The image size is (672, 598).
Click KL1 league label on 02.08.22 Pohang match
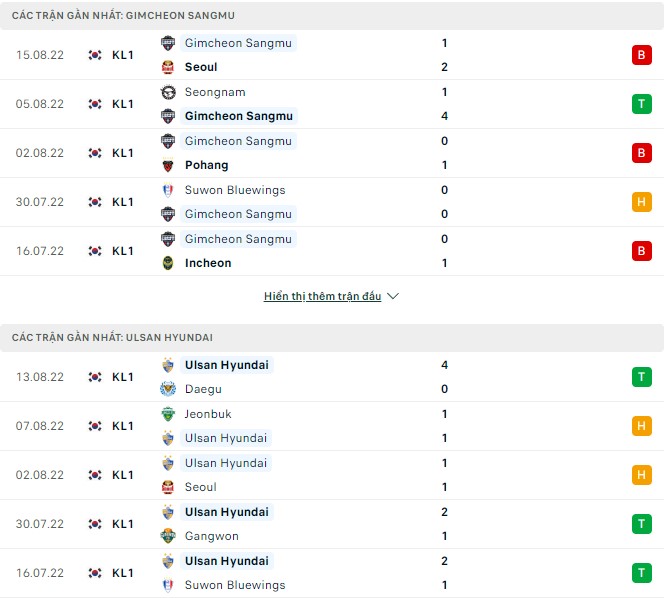click(123, 153)
